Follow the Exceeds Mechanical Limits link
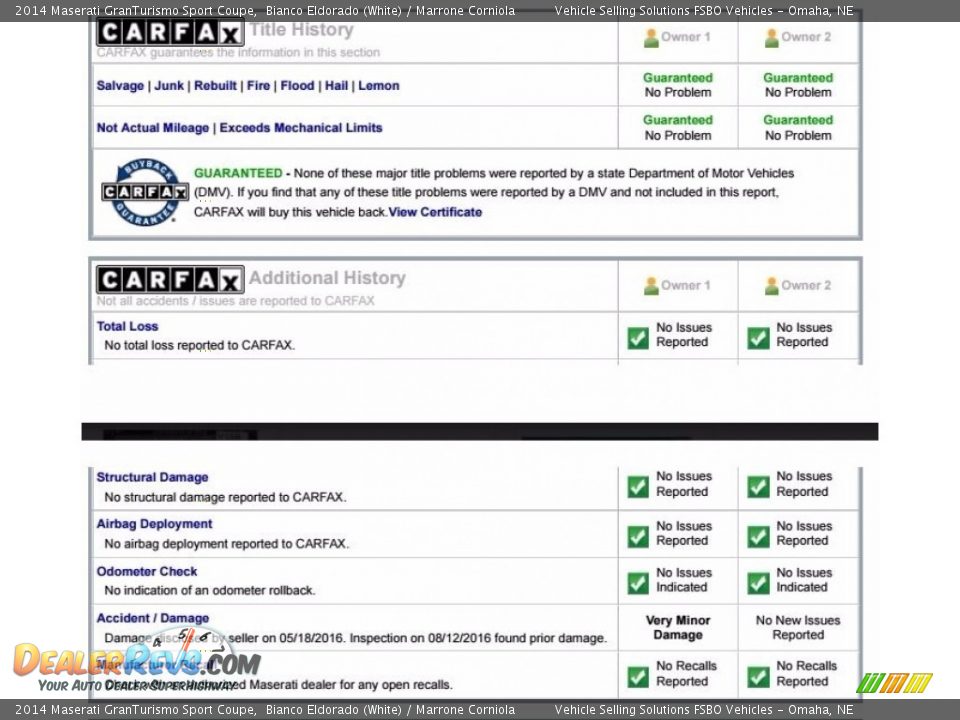This screenshot has height=720, width=960. tap(301, 128)
